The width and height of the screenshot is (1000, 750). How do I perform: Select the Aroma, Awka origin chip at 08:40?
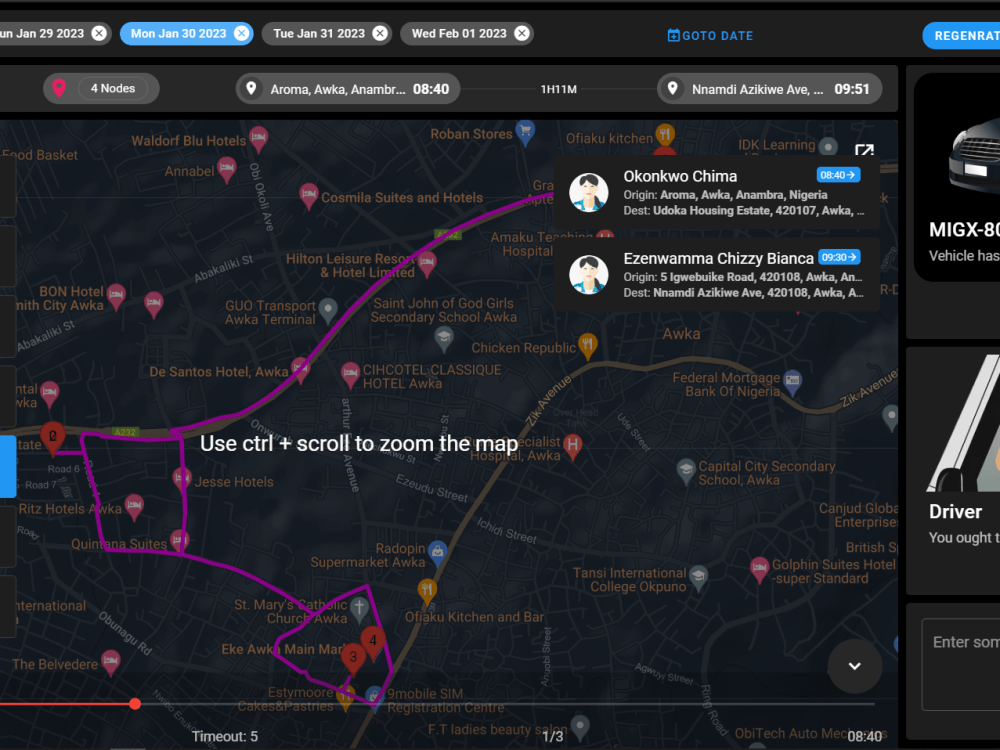(348, 89)
